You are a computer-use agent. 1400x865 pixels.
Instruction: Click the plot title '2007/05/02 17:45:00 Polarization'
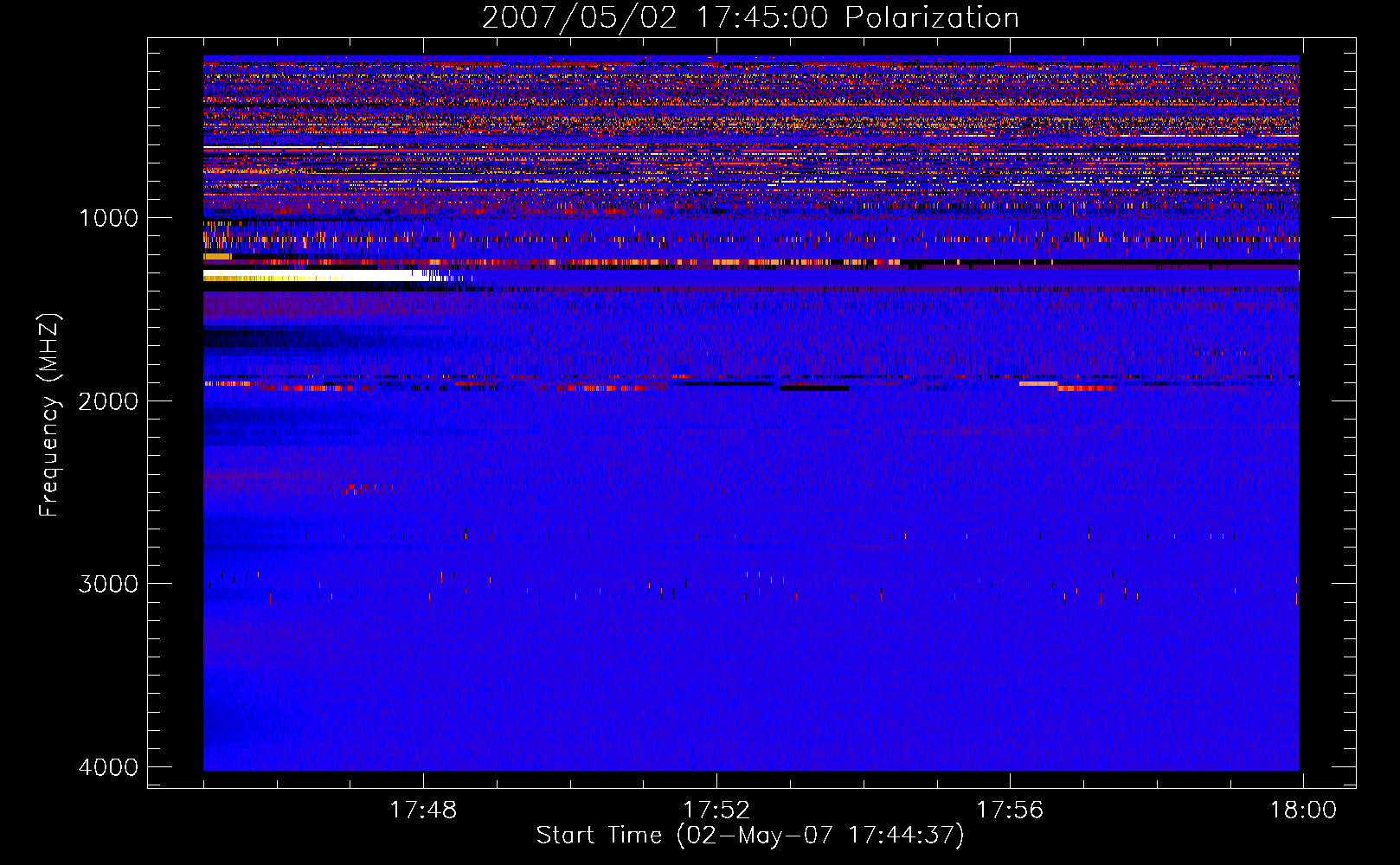750,17
